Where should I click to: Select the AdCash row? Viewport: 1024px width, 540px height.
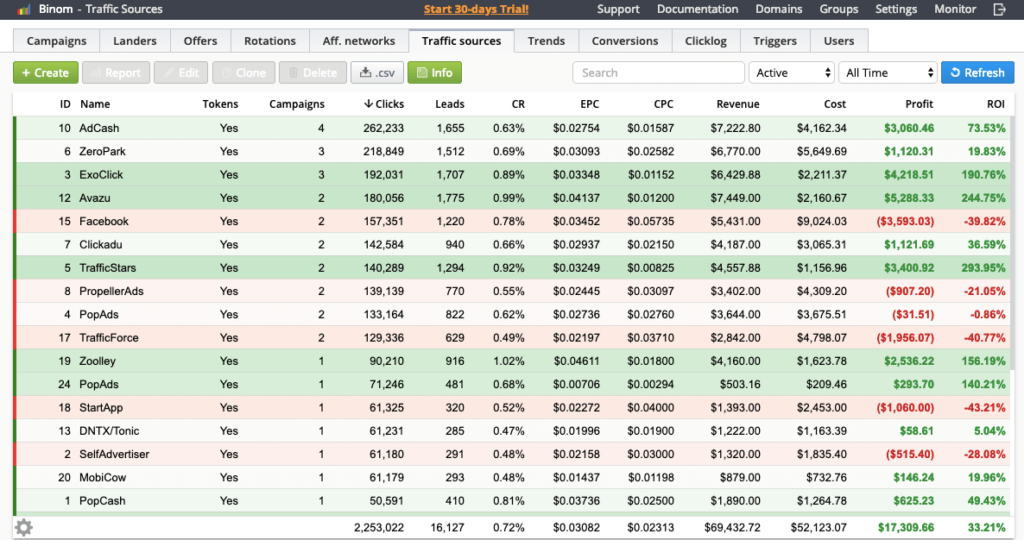tap(512, 128)
